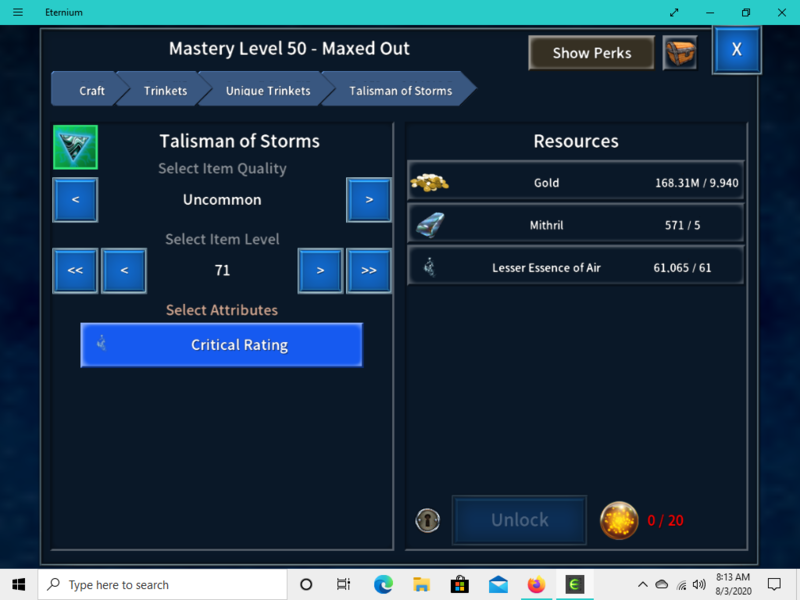The width and height of the screenshot is (800, 600).
Task: Click the padlock icon beside Unlock
Action: [428, 520]
